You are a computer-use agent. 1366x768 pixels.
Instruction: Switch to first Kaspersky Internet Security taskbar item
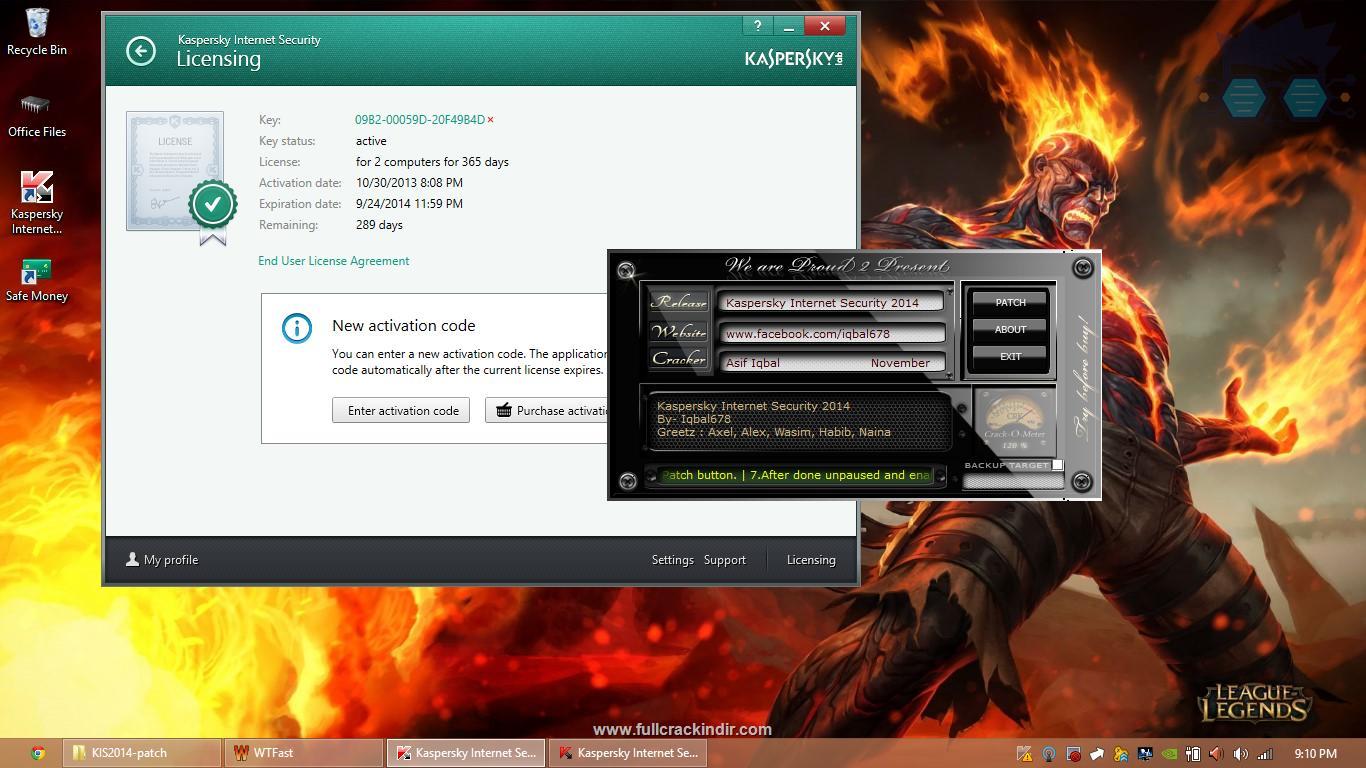click(x=466, y=753)
